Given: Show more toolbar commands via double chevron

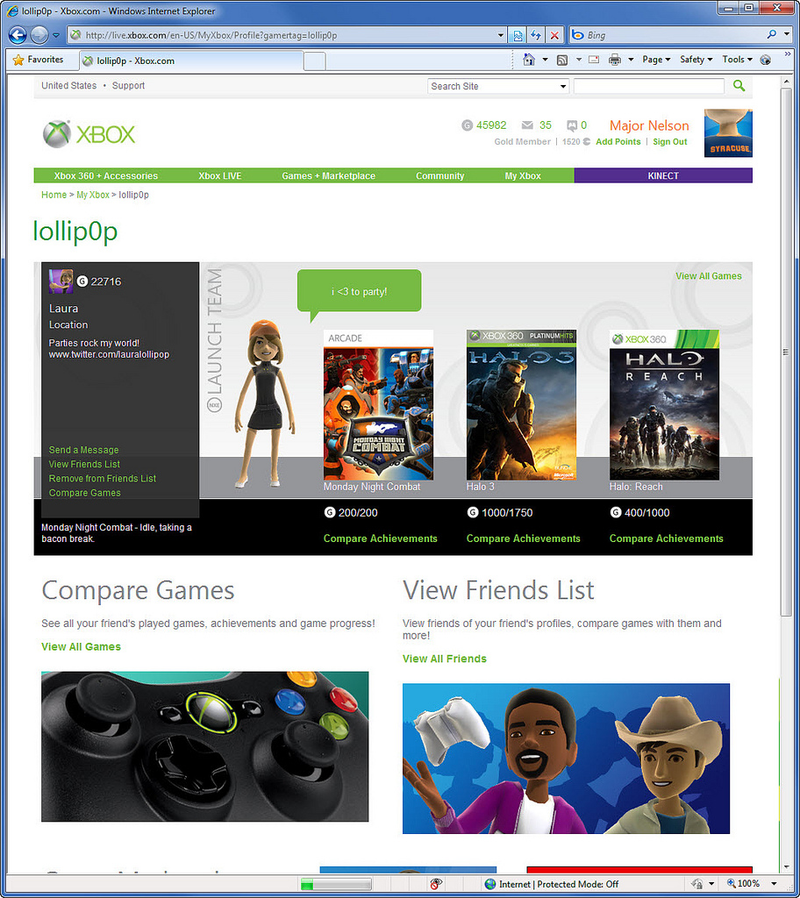Looking at the screenshot, I should (787, 54).
